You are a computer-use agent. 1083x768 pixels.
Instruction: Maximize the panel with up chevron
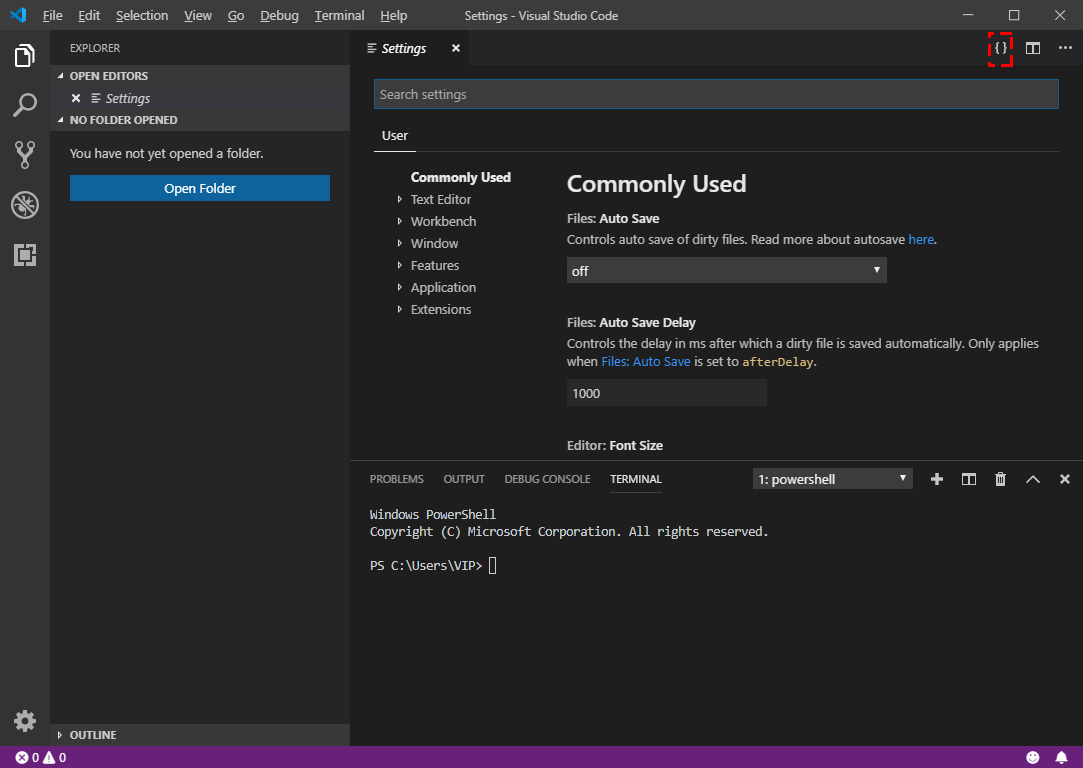1033,479
